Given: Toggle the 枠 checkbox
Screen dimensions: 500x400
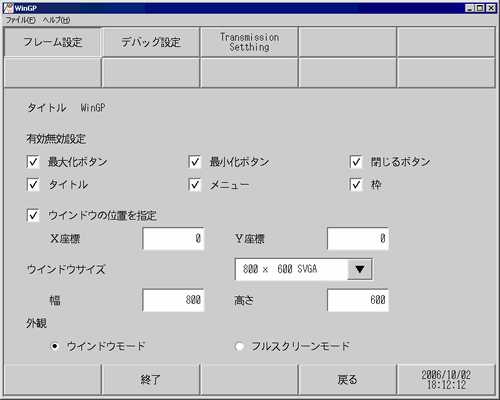Looking at the screenshot, I should pyautogui.click(x=356, y=184).
